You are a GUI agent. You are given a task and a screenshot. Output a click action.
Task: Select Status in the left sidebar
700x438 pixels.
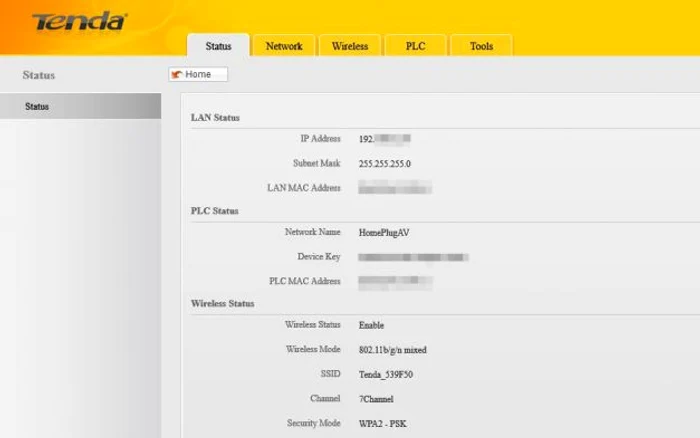80,106
